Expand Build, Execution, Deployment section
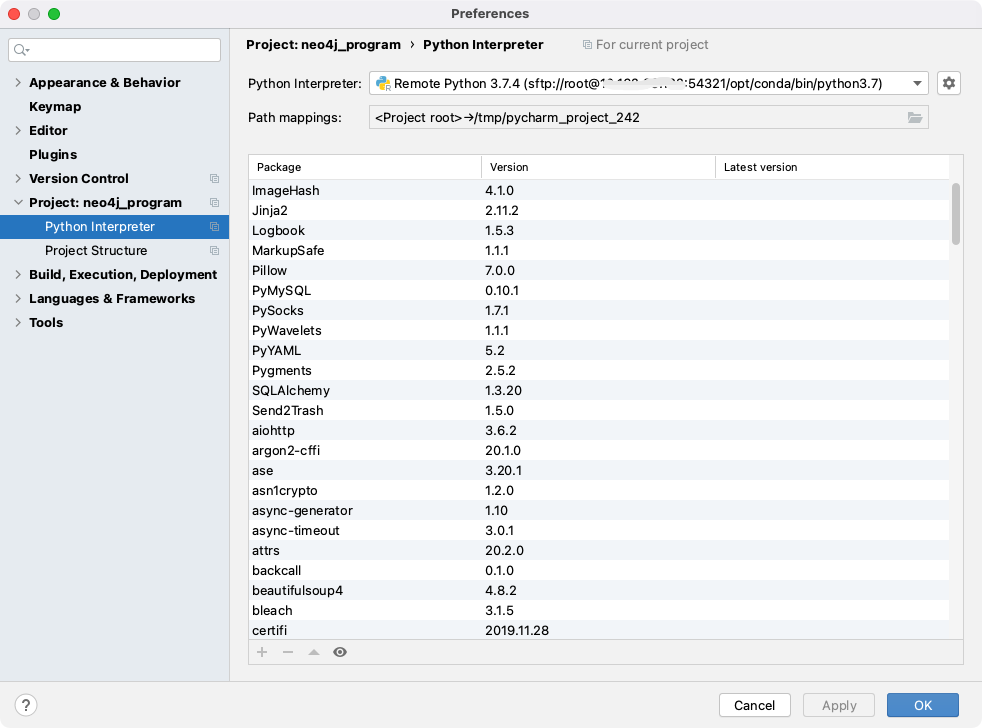982x728 pixels. point(18,274)
